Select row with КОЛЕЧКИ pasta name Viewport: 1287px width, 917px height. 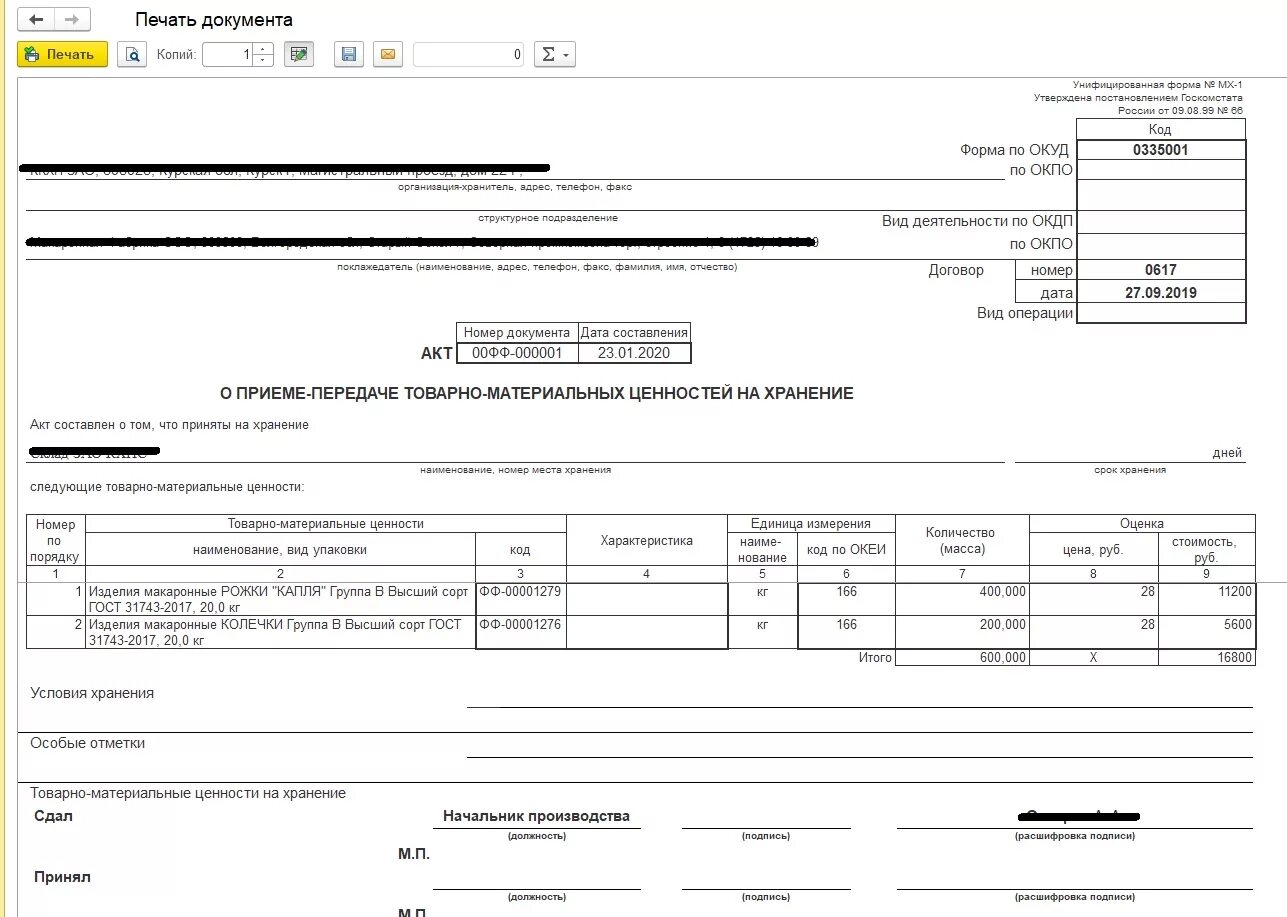point(280,632)
